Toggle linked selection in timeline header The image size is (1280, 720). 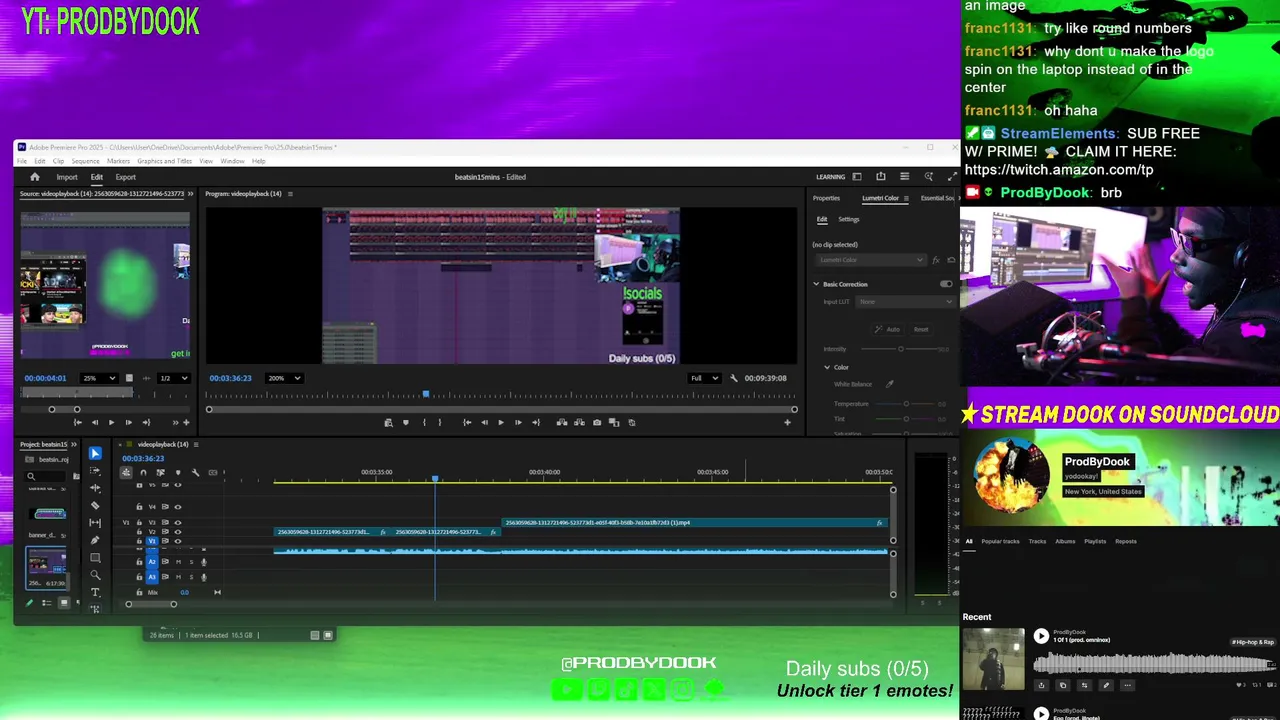160,472
